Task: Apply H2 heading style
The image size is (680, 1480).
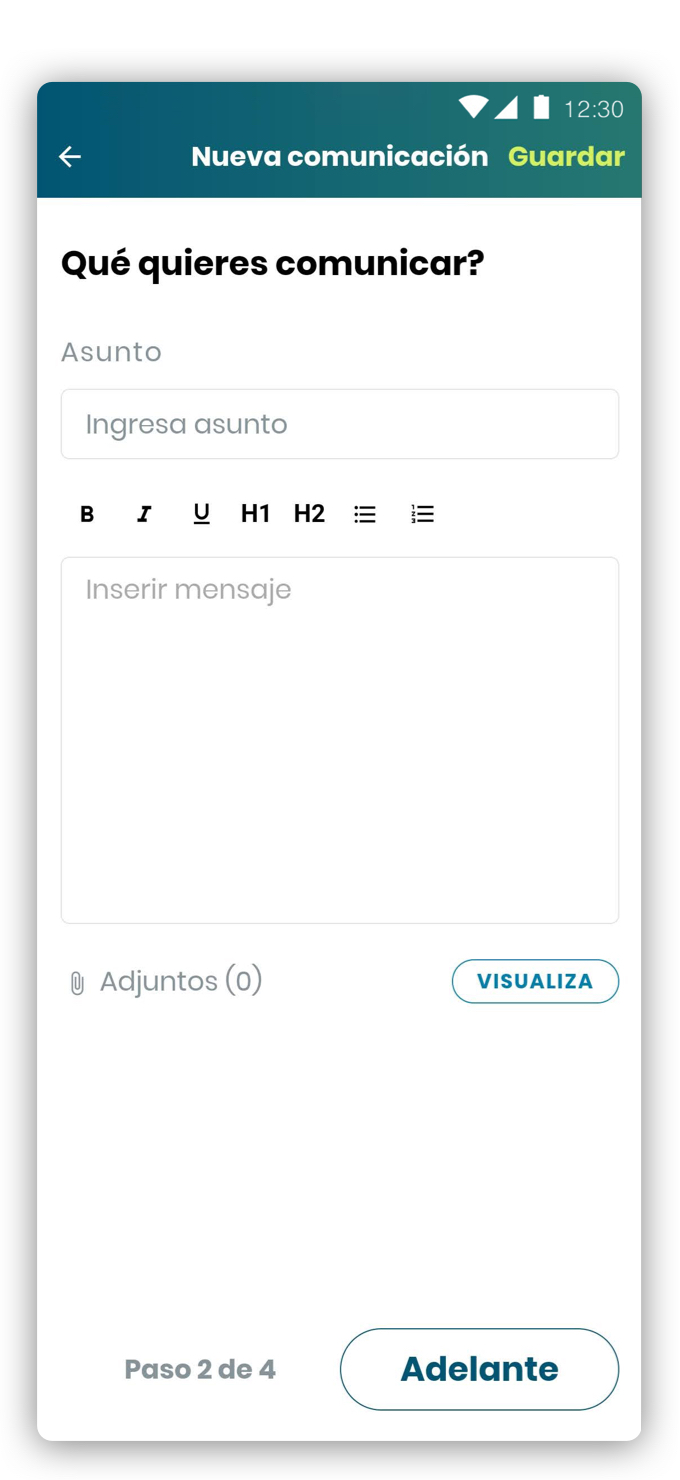Action: [309, 514]
